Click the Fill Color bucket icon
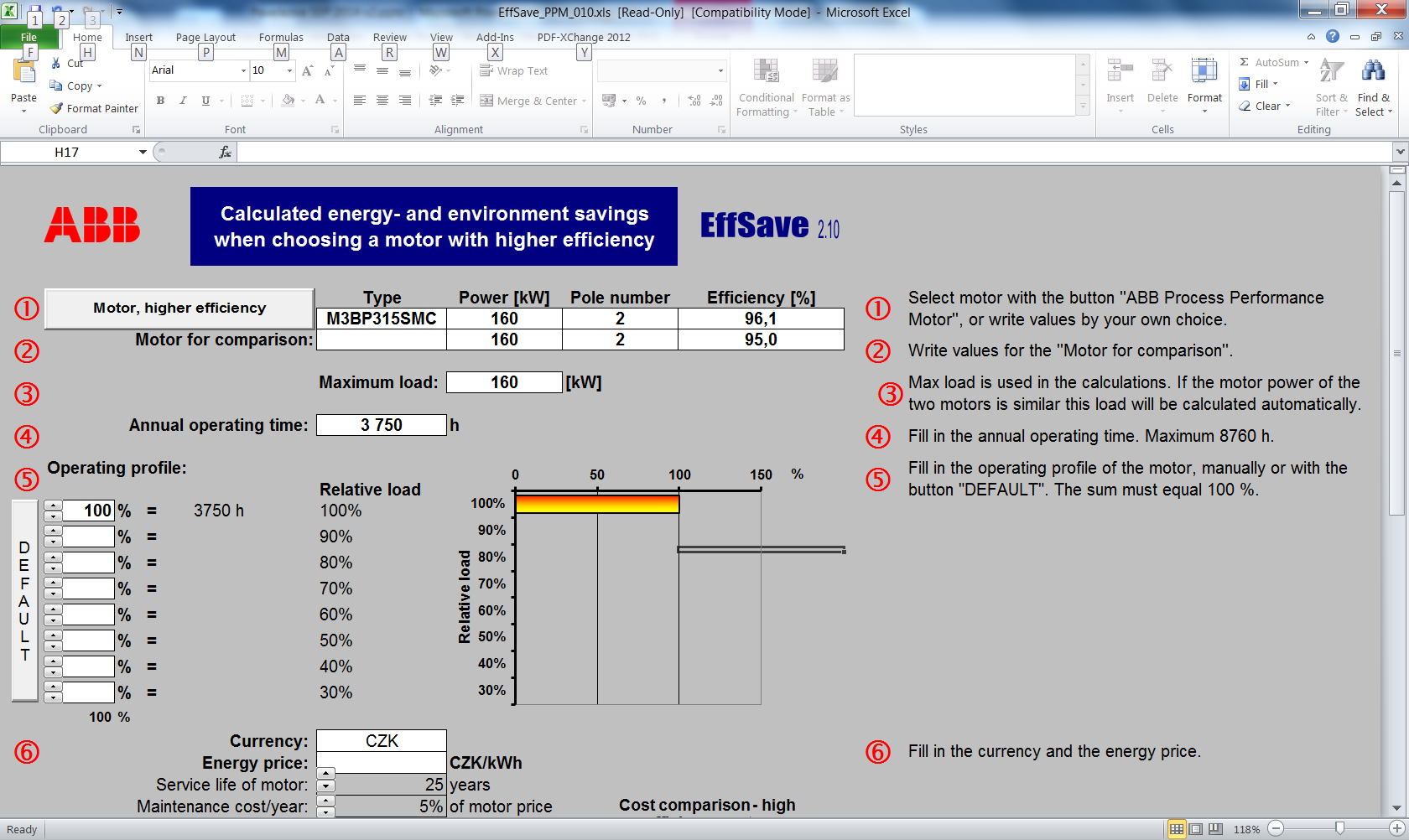Screen dimensions: 1409x840 (x=288, y=101)
